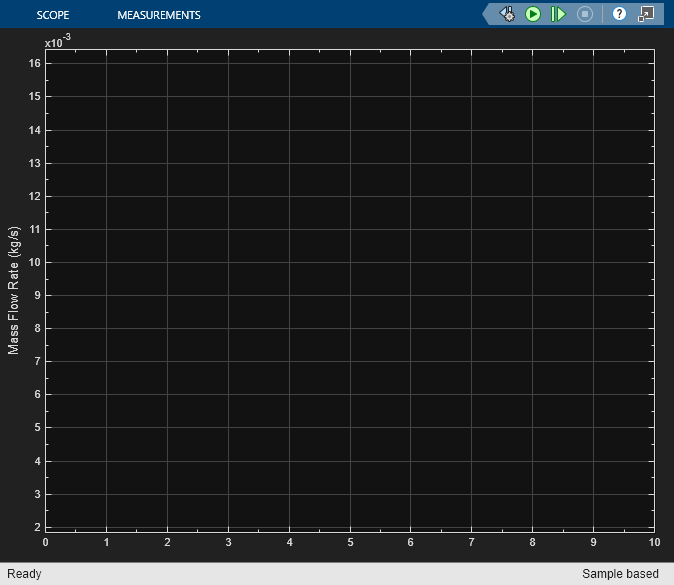The width and height of the screenshot is (674, 585).
Task: Click the Sample based status label
Action: point(620,574)
